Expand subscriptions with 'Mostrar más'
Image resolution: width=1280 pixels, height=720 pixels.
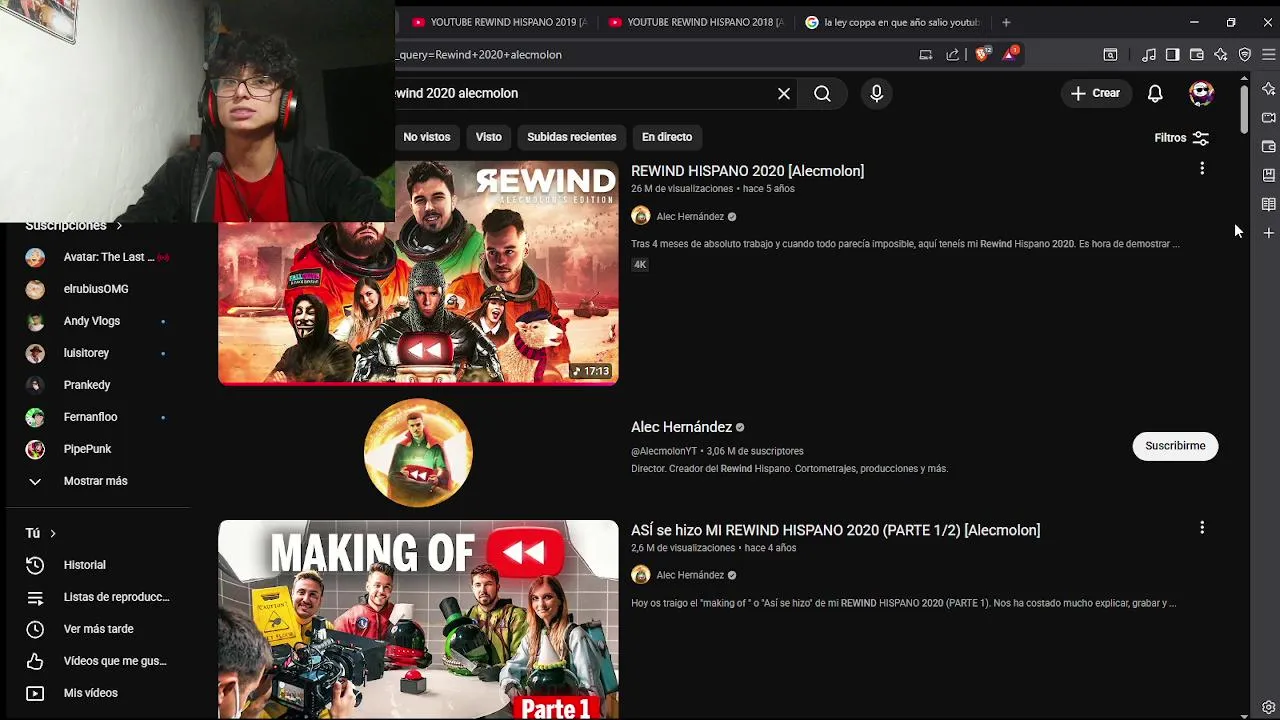pos(97,481)
